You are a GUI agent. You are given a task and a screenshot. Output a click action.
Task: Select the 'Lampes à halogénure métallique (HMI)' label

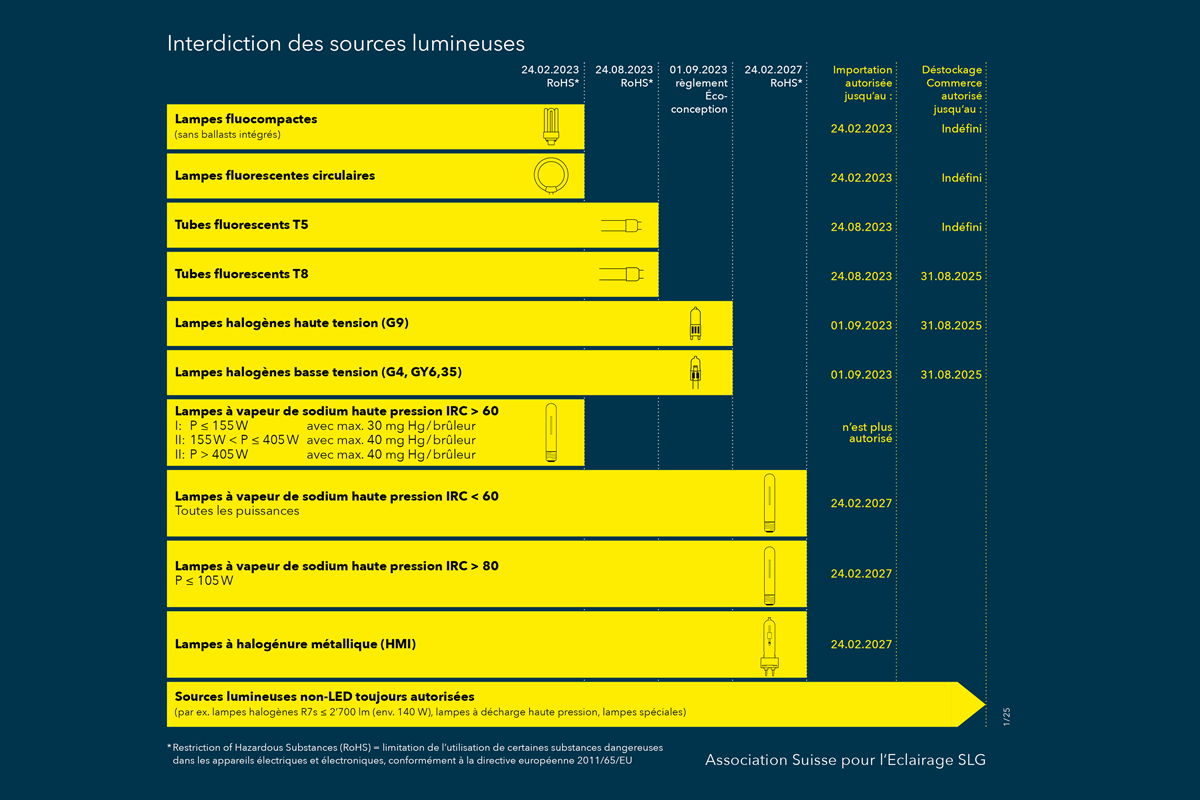(x=295, y=645)
